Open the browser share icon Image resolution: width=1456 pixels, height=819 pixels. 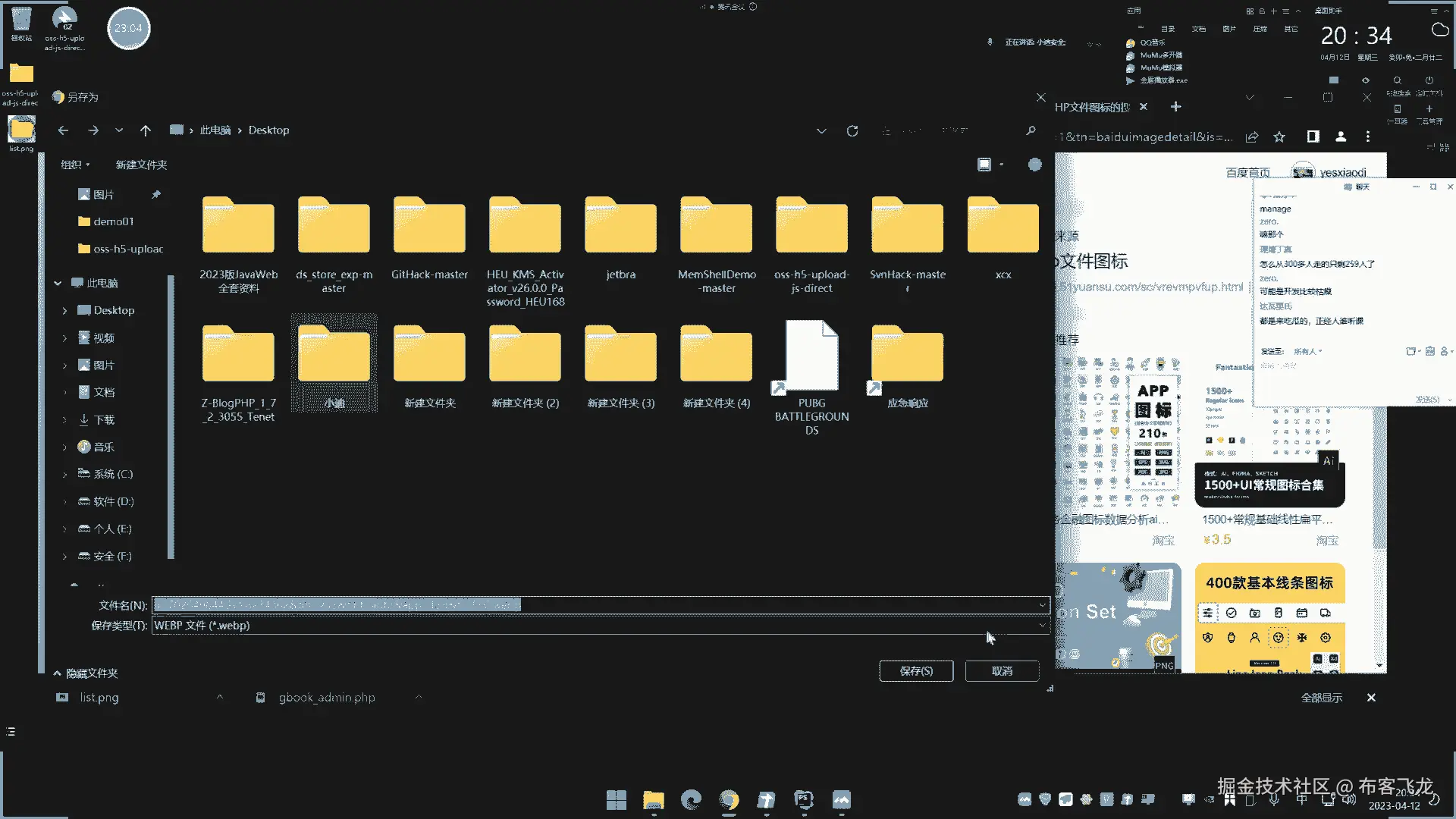pyautogui.click(x=1252, y=136)
